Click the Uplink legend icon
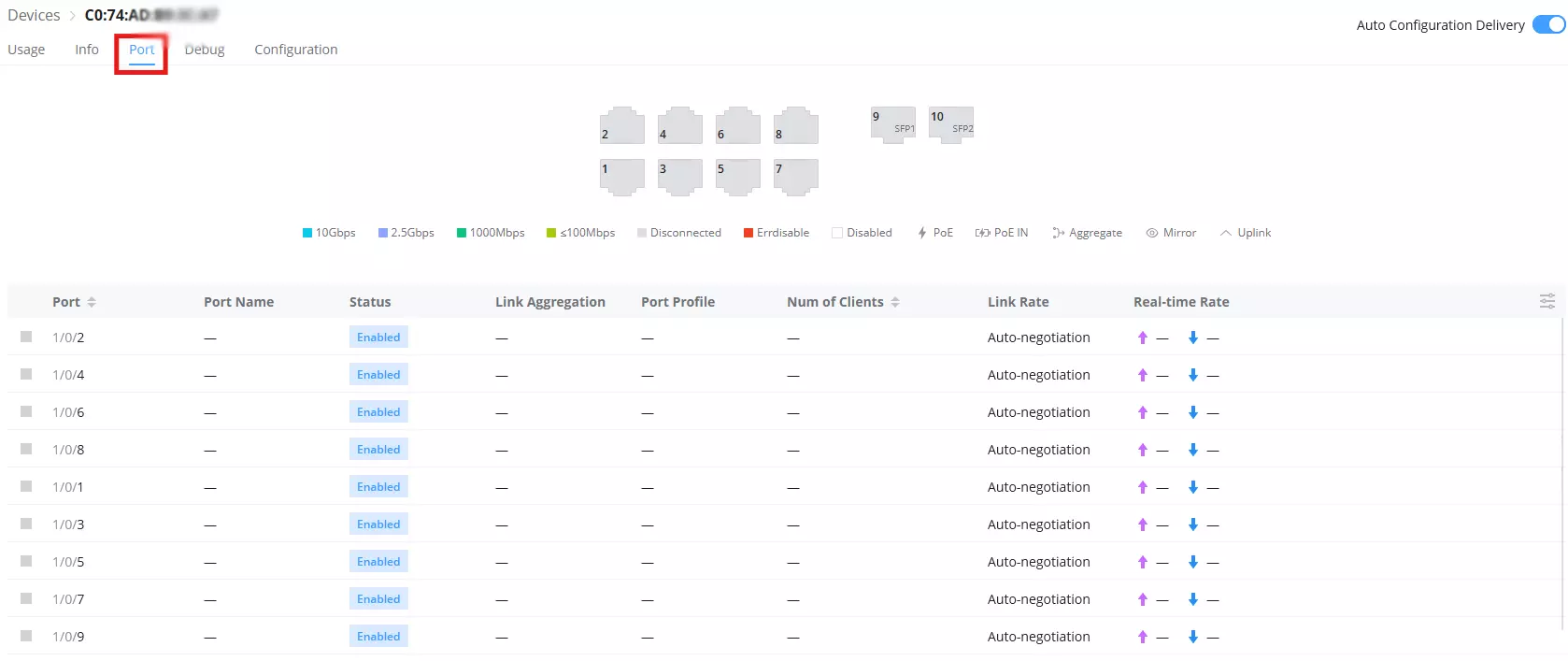 1226,233
